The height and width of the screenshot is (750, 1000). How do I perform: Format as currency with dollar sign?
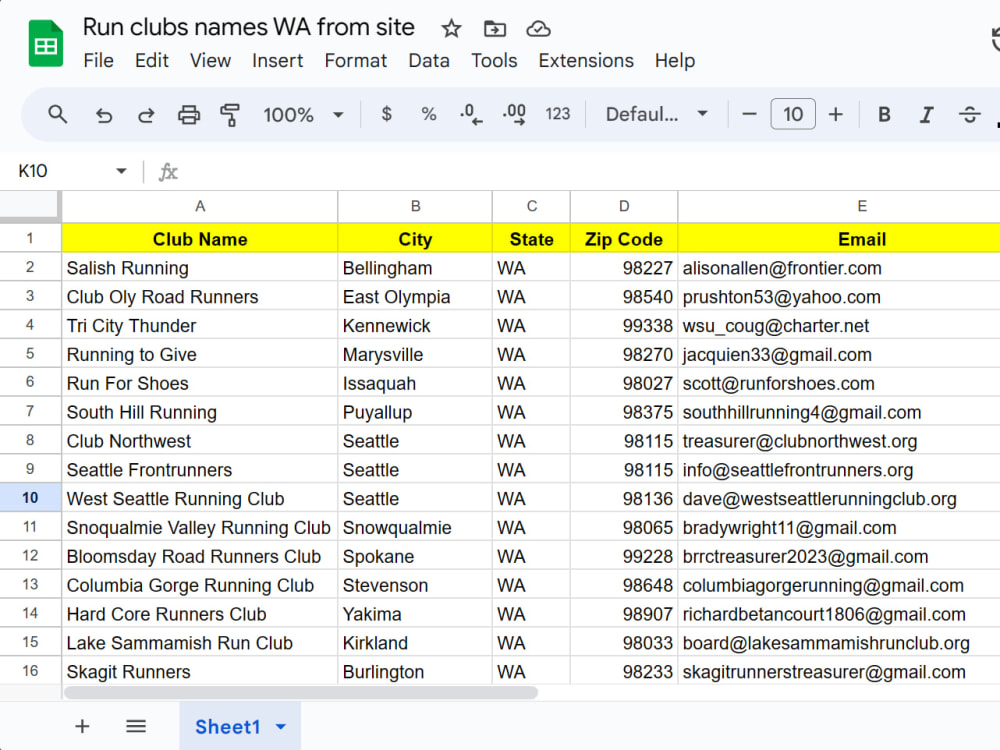click(386, 114)
